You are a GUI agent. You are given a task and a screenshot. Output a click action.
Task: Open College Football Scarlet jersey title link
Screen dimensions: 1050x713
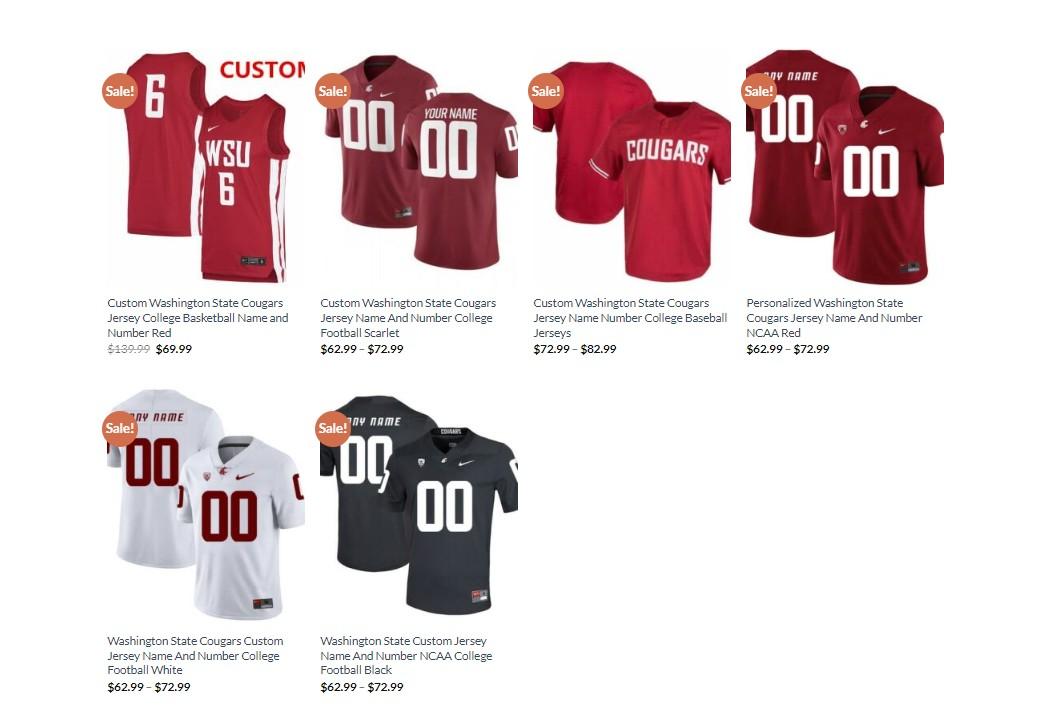(x=408, y=318)
